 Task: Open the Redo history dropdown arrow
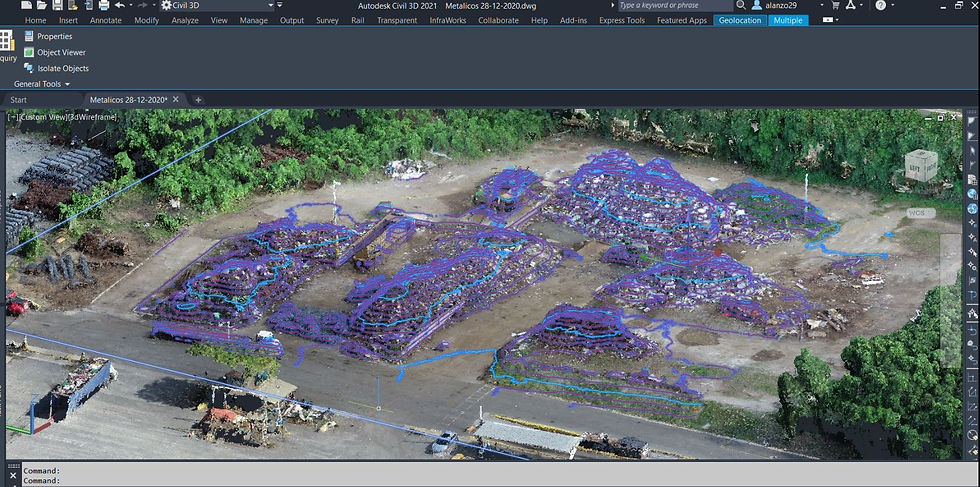pos(152,5)
